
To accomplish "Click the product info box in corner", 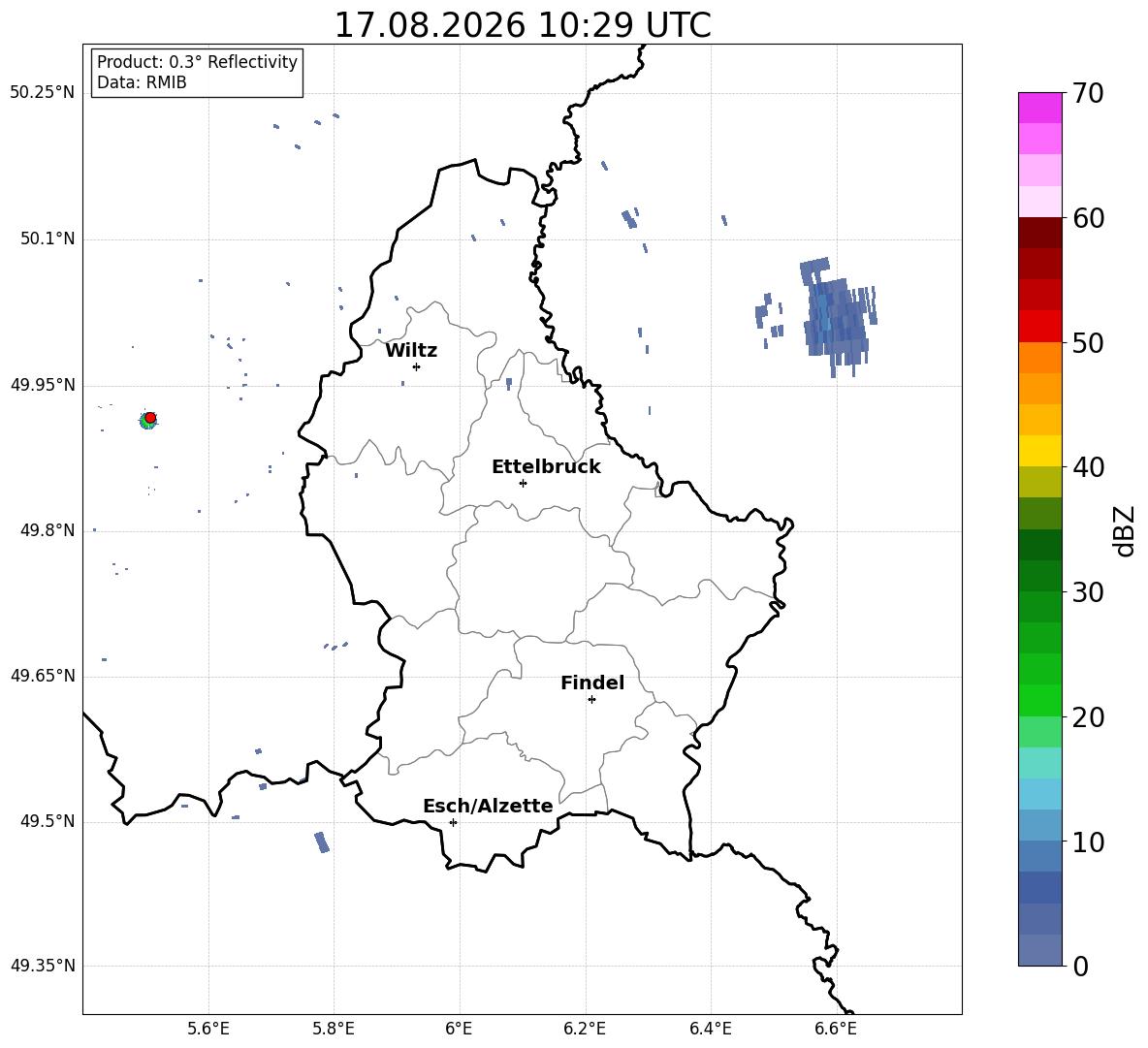I will click(x=197, y=72).
